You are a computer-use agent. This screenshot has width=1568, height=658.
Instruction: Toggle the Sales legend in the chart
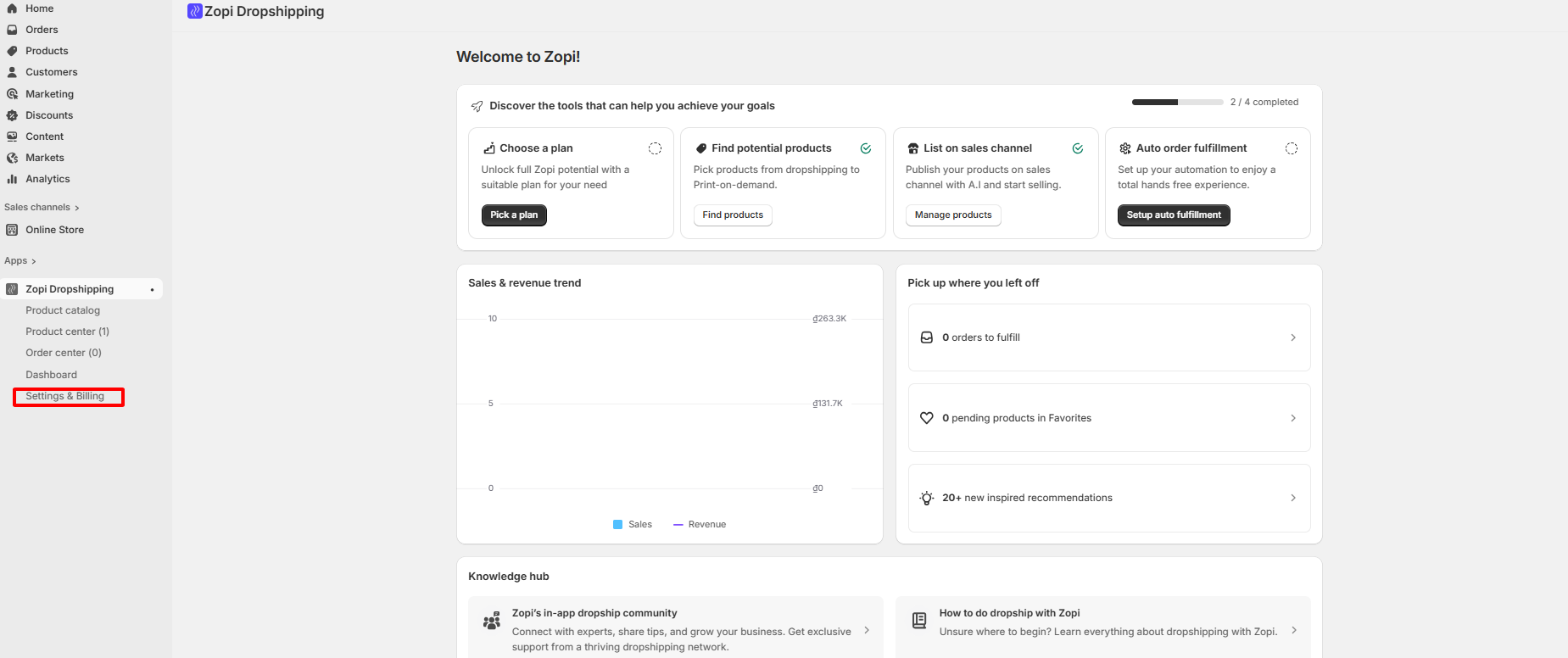(x=632, y=524)
